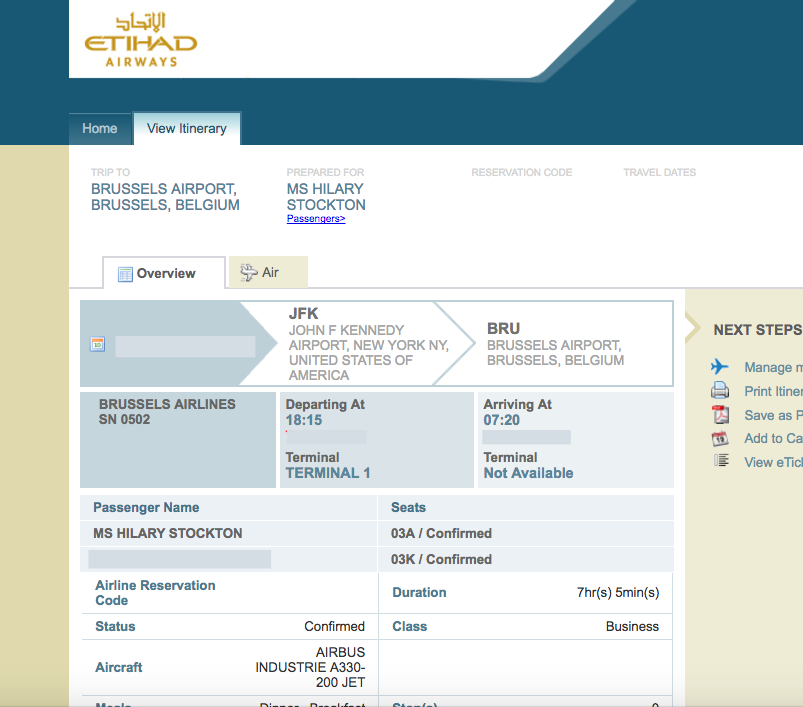Click the arrival time 07:20

tap(501, 420)
